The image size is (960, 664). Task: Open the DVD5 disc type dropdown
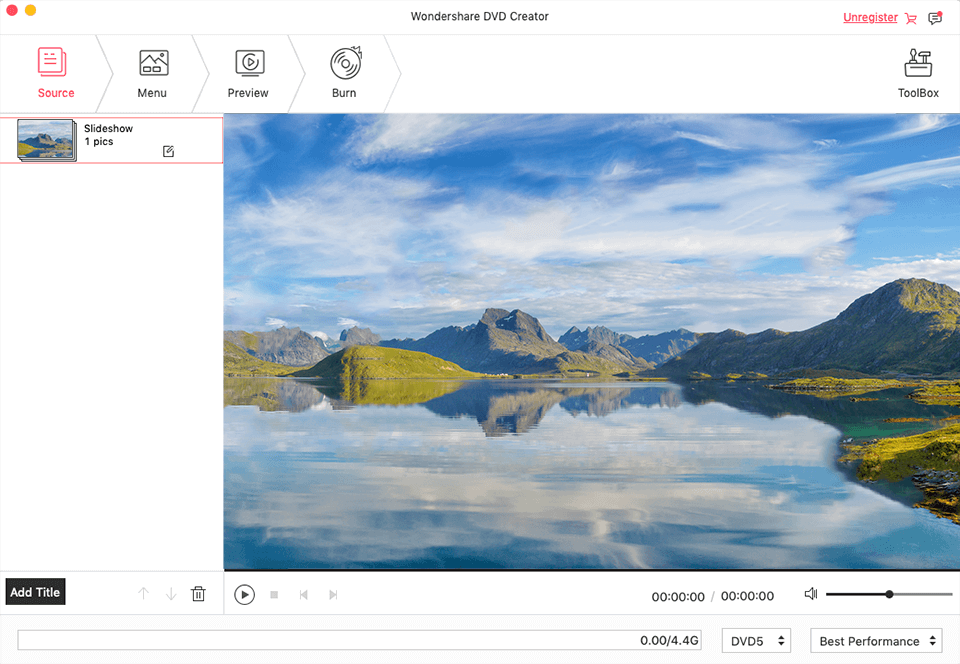point(756,640)
